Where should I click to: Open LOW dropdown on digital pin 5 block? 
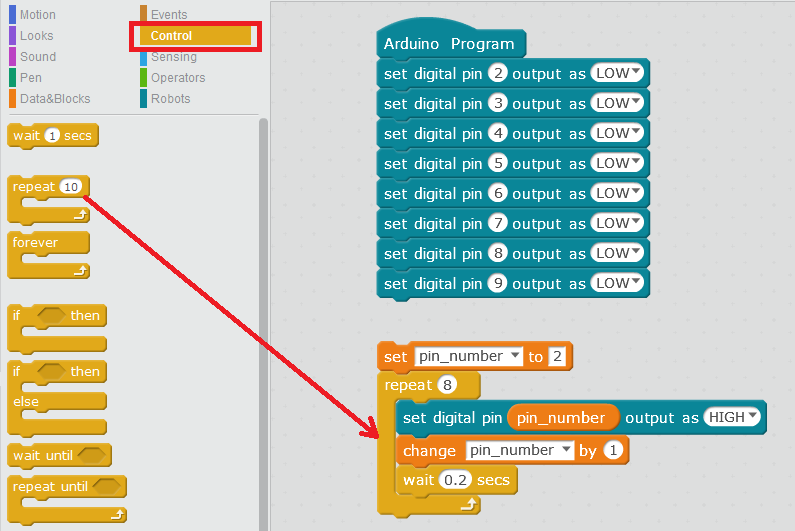617,163
